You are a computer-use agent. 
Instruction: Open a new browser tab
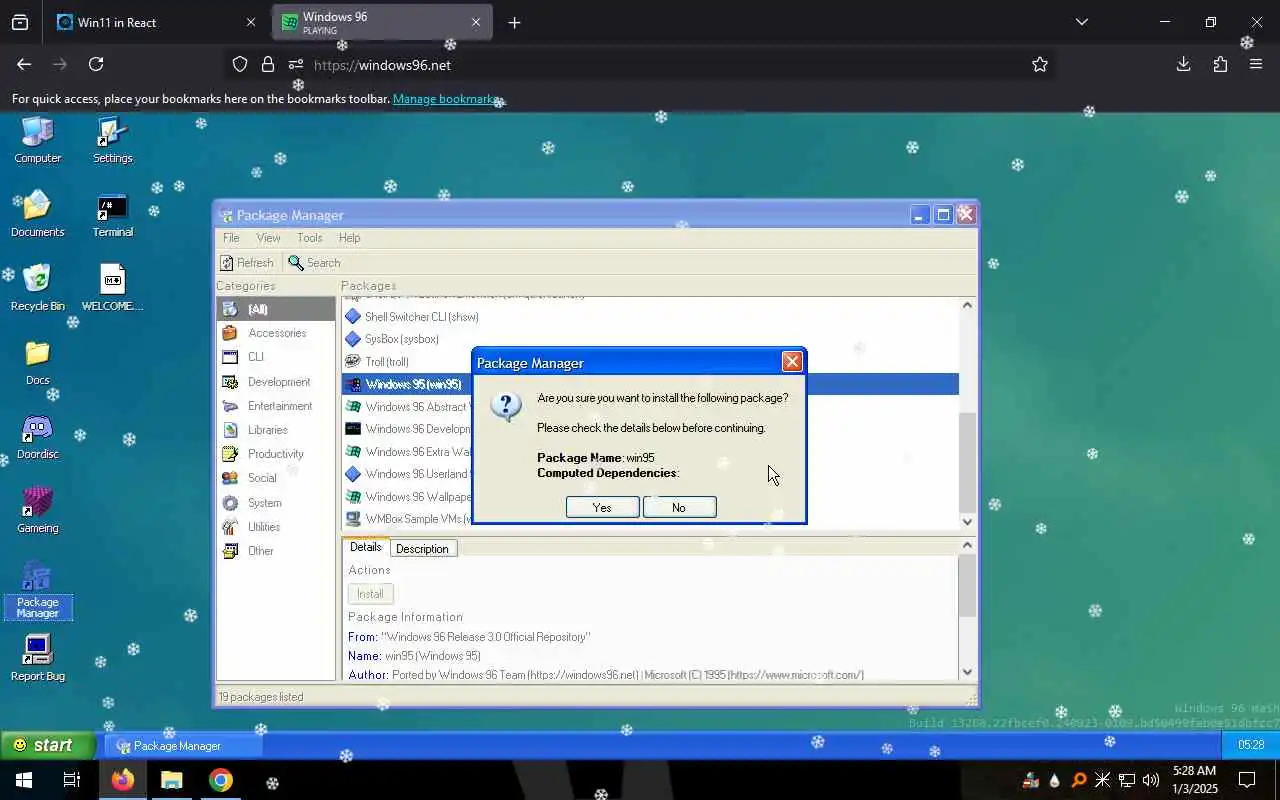(514, 22)
